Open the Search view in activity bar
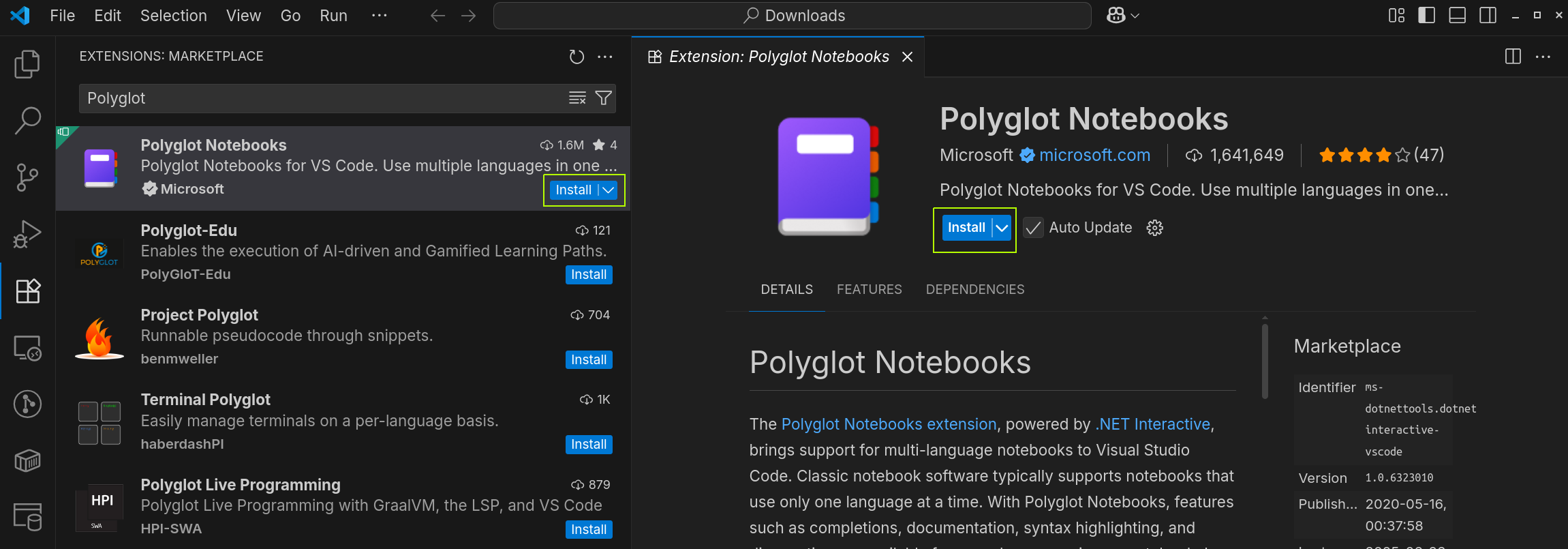 (27, 121)
